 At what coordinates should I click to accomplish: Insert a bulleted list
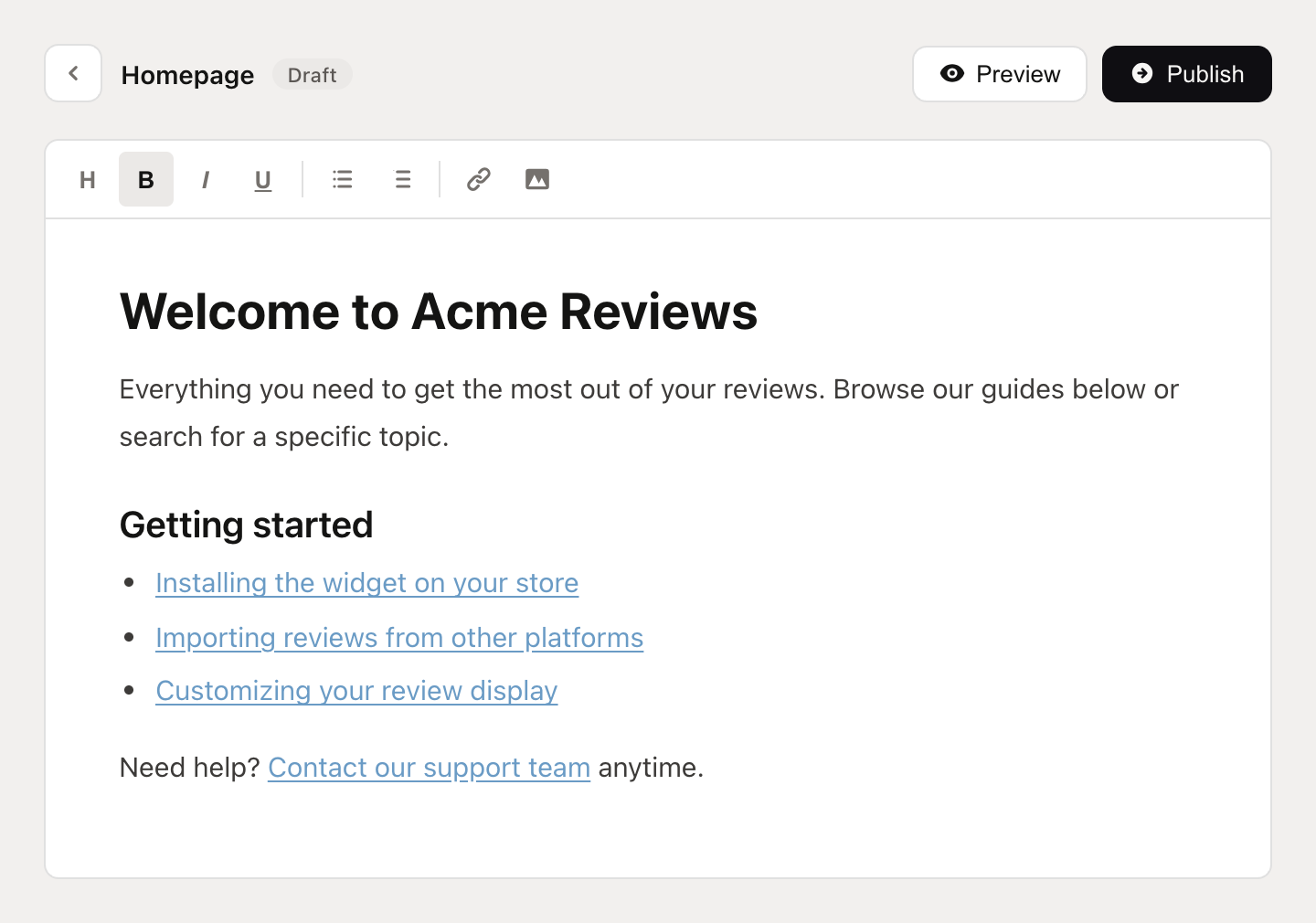click(342, 179)
